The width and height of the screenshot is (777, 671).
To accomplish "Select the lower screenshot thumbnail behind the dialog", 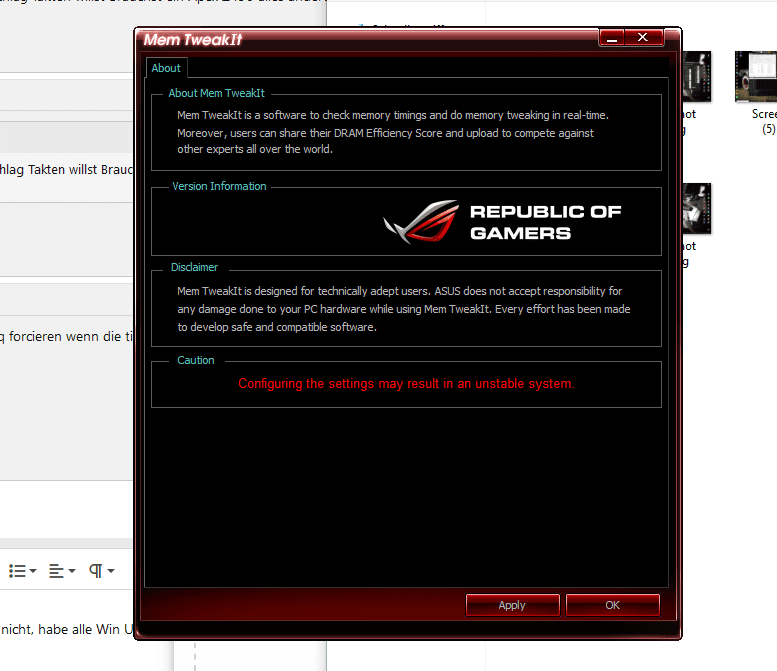I will coord(696,209).
